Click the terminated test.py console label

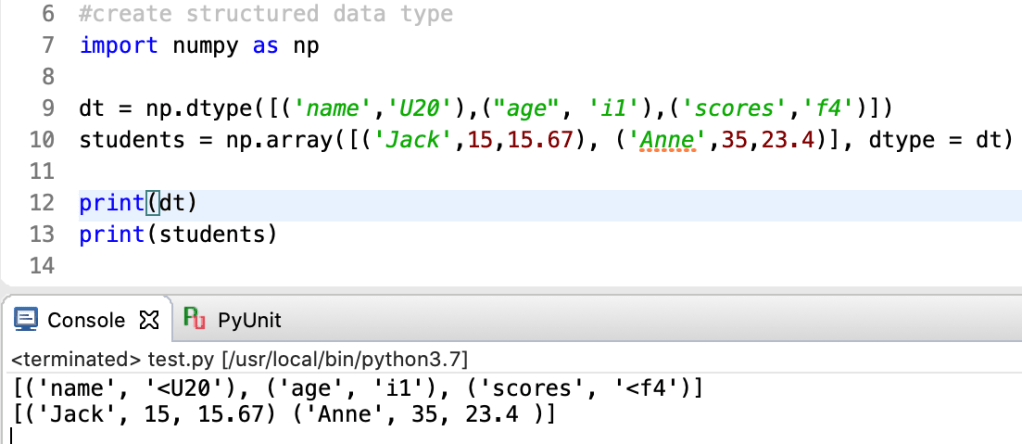click(x=238, y=358)
